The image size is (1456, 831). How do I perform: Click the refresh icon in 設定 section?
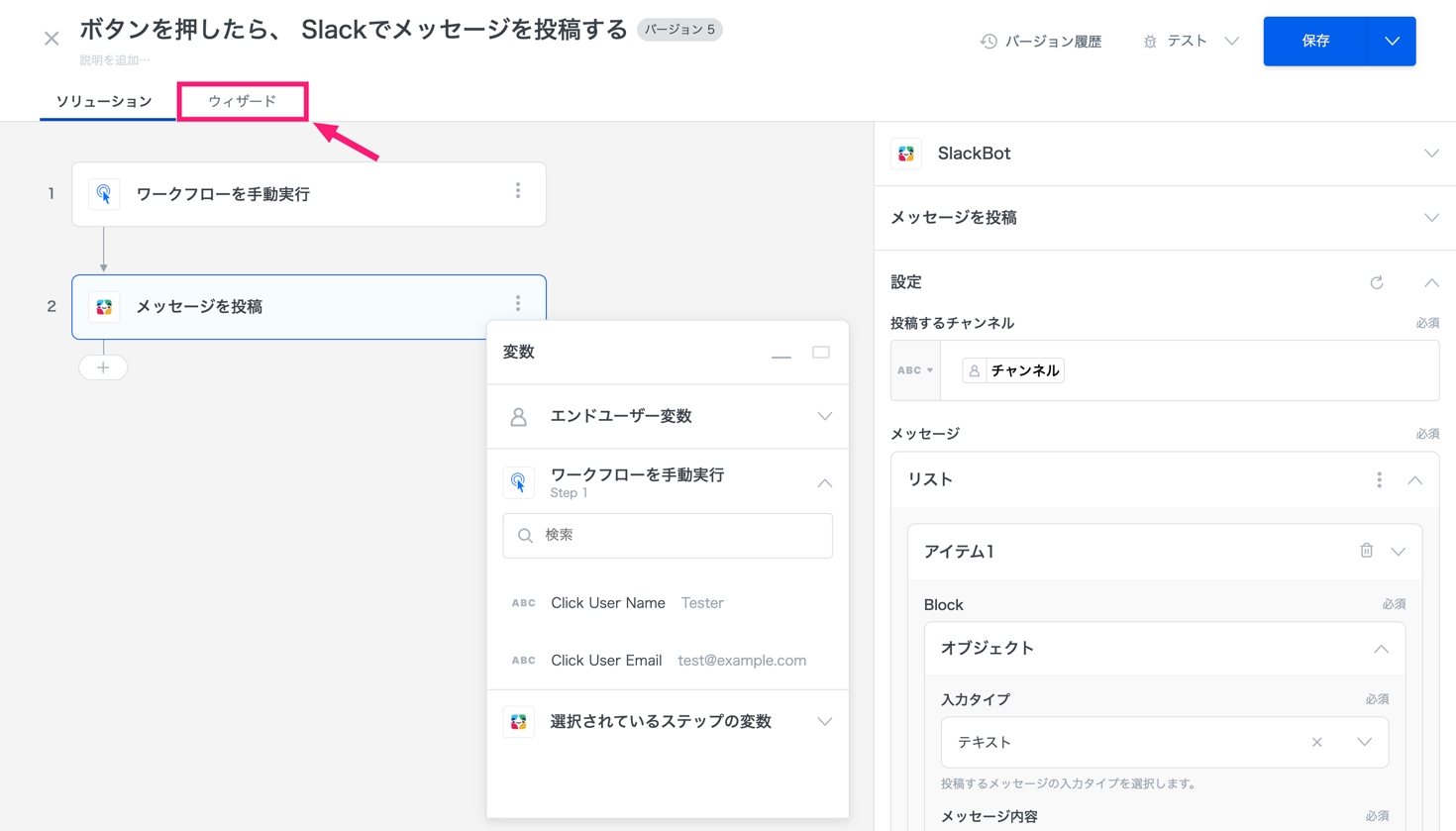tap(1376, 282)
